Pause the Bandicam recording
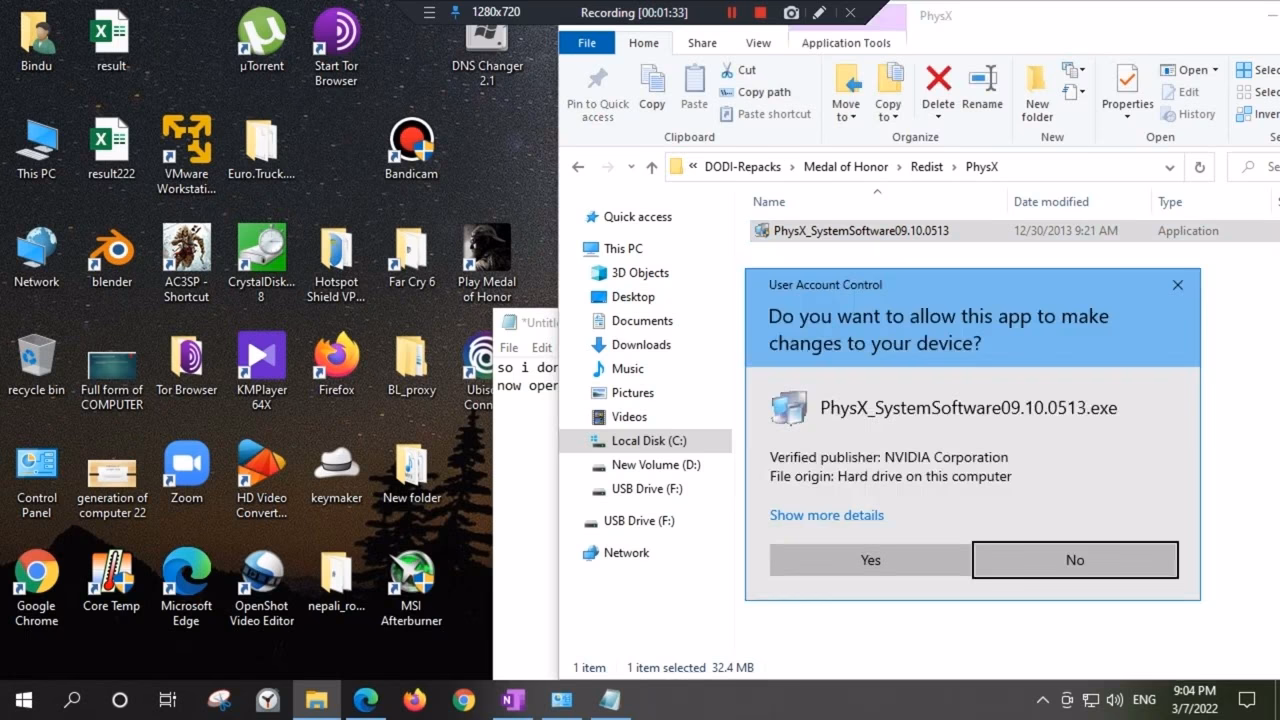Image resolution: width=1280 pixels, height=720 pixels. pos(732,13)
